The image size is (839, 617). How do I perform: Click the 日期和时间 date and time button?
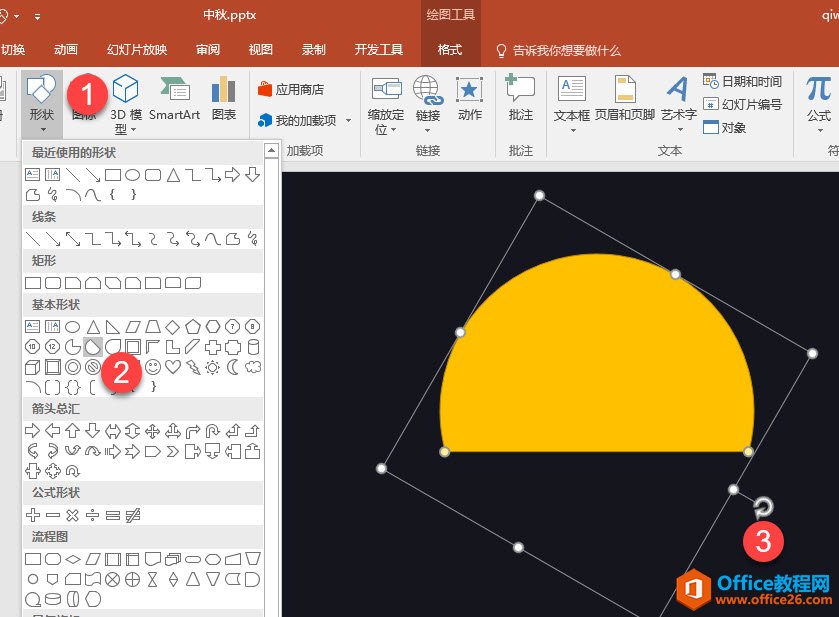point(742,81)
